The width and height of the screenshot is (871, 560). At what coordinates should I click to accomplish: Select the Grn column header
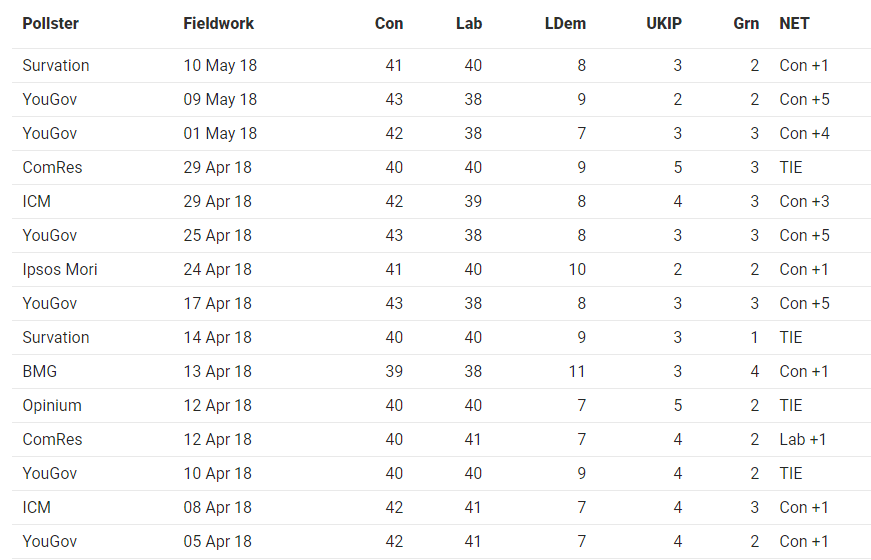(x=746, y=23)
